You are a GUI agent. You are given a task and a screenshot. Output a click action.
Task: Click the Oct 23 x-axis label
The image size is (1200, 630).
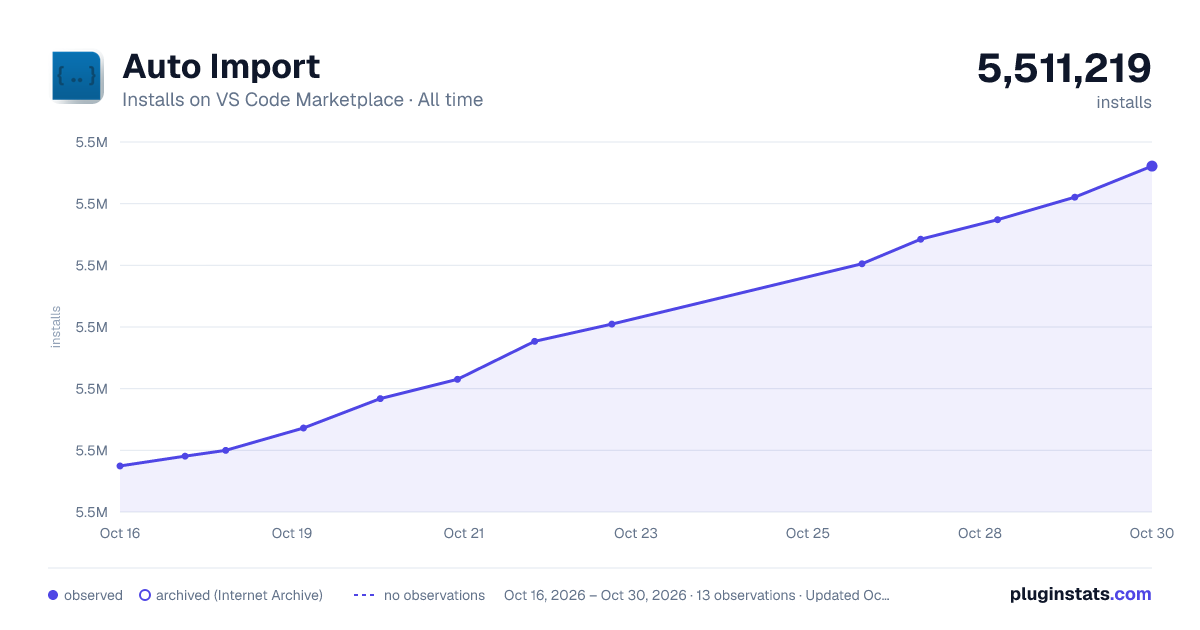tap(636, 533)
